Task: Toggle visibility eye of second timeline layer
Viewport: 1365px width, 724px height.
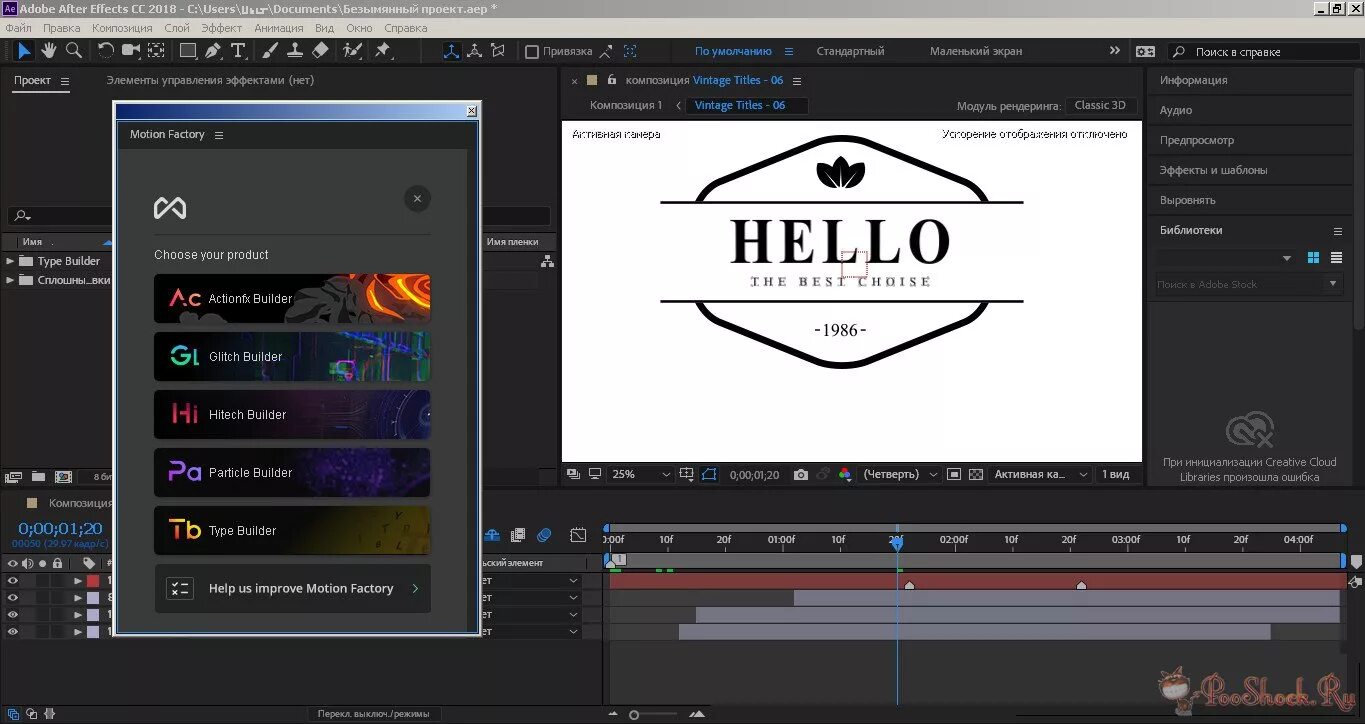Action: pyautogui.click(x=13, y=597)
